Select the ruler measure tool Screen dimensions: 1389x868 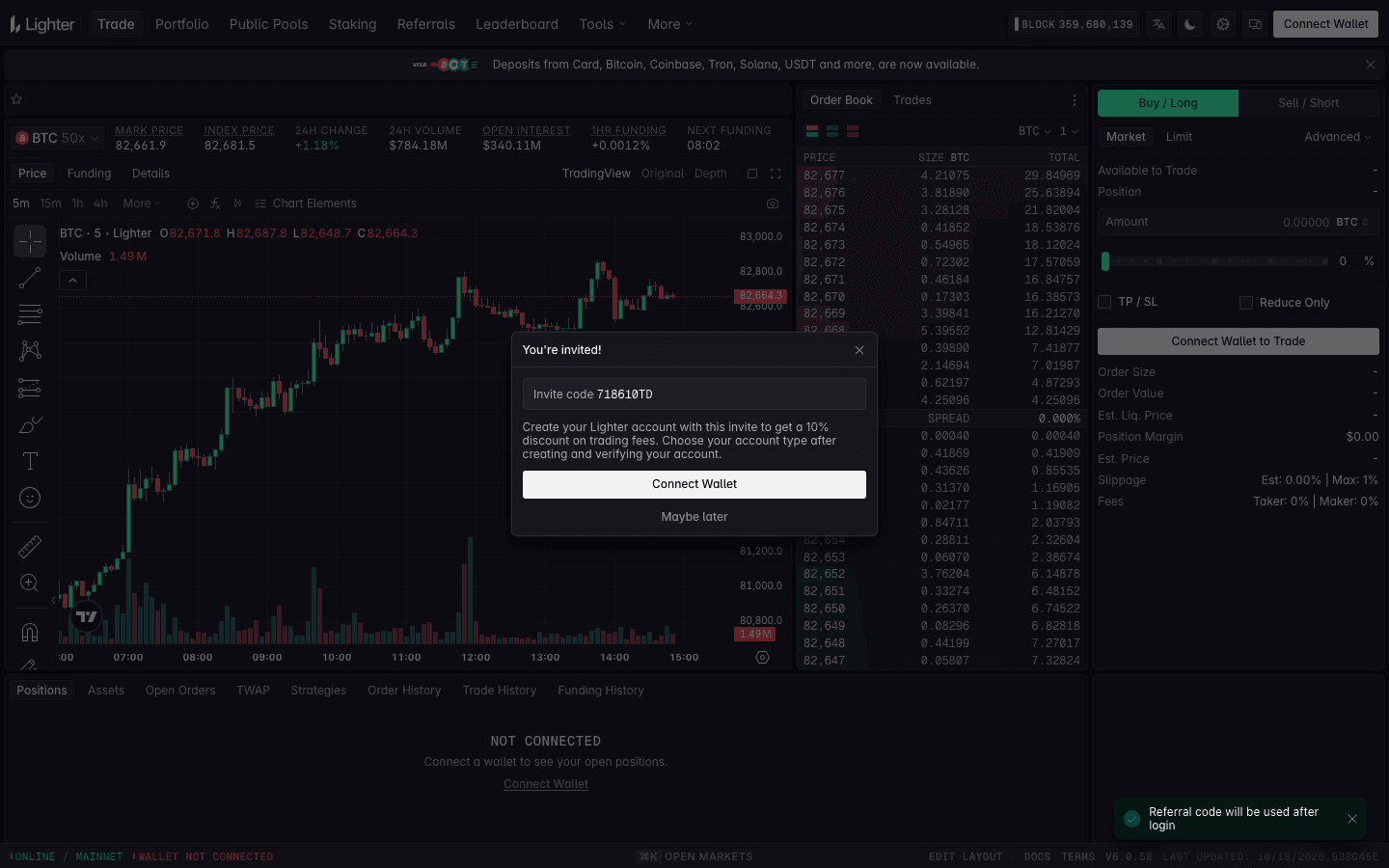30,547
